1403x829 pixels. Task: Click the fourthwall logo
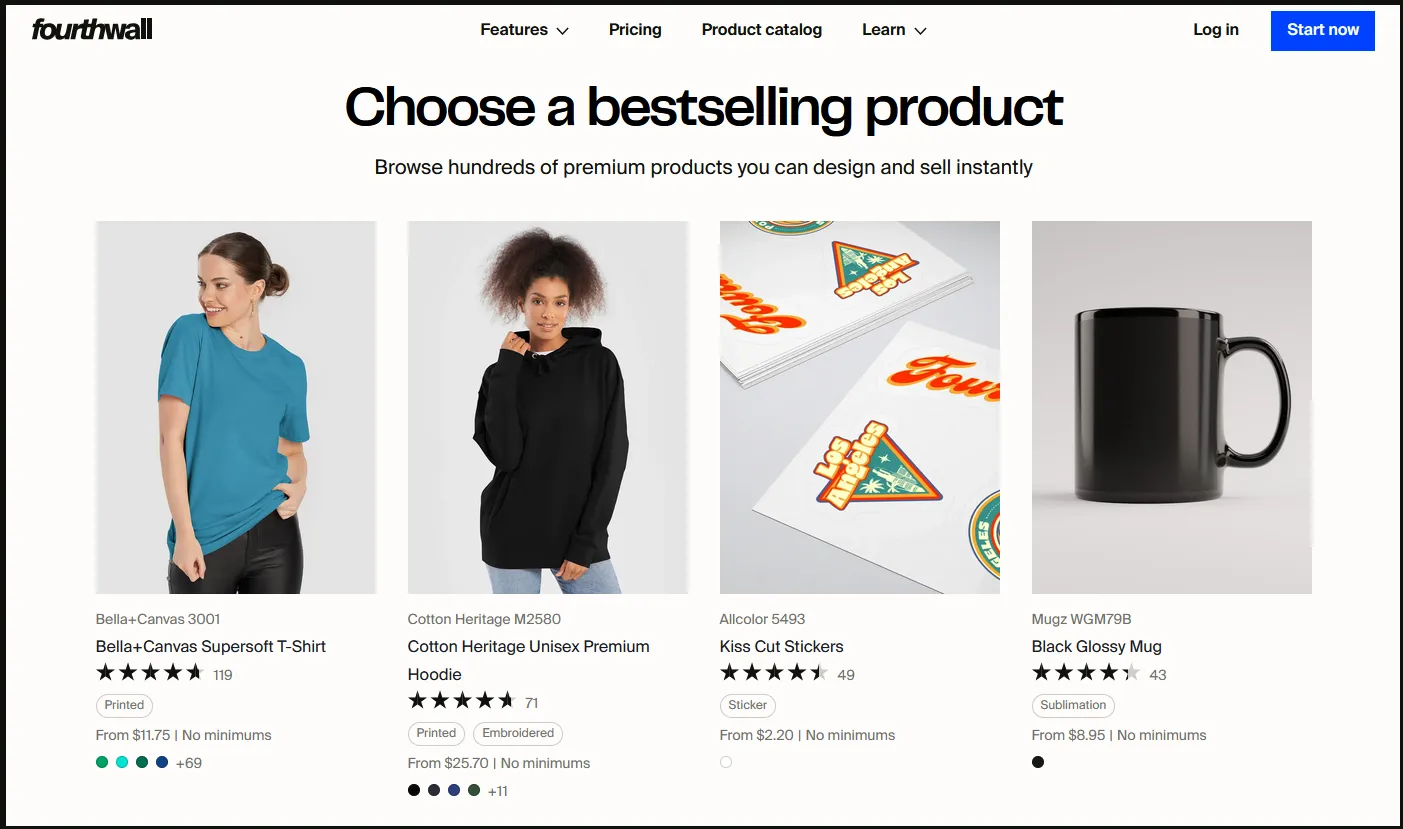pos(91,29)
